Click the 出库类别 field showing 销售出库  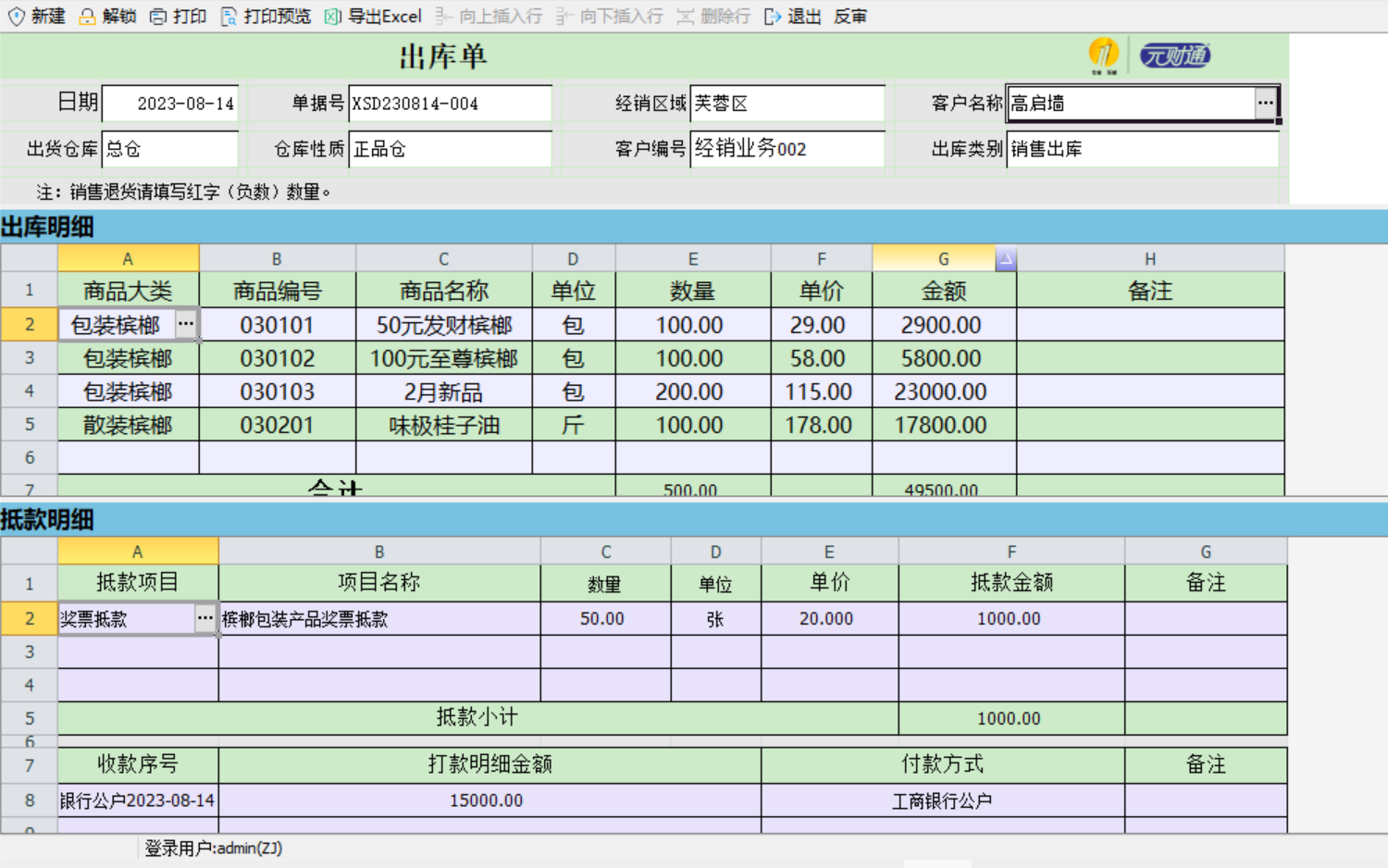1142,149
